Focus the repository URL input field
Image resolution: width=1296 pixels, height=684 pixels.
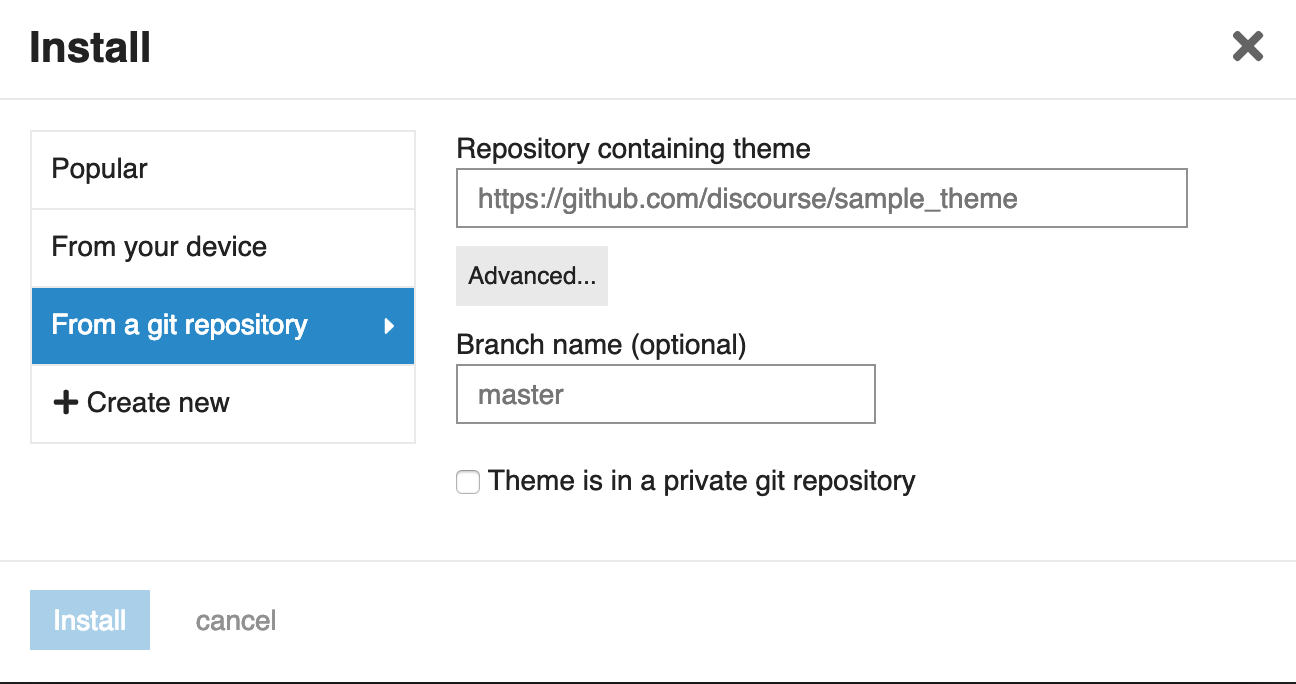pos(820,198)
